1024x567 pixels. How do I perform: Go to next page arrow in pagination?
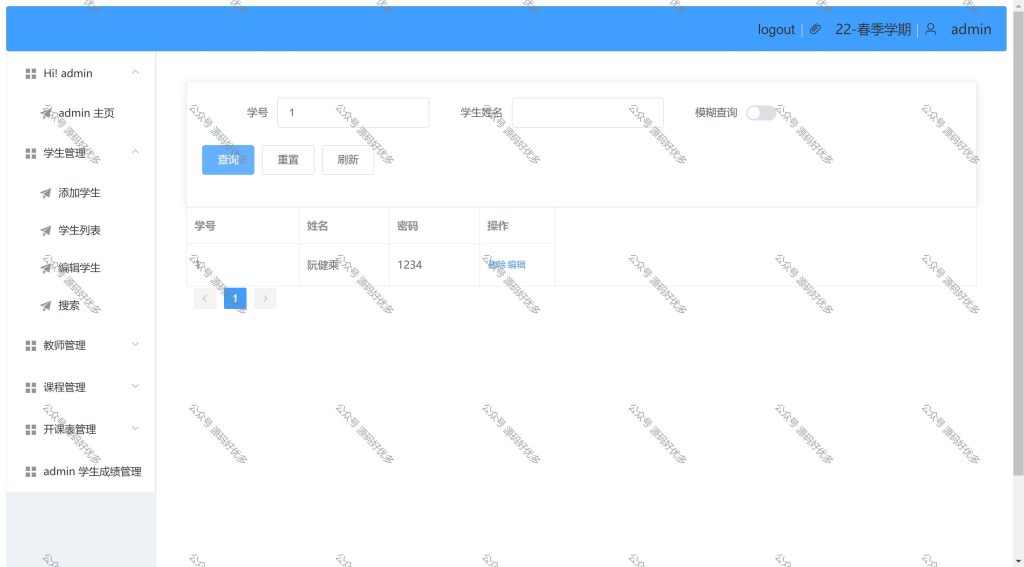pyautogui.click(x=265, y=299)
